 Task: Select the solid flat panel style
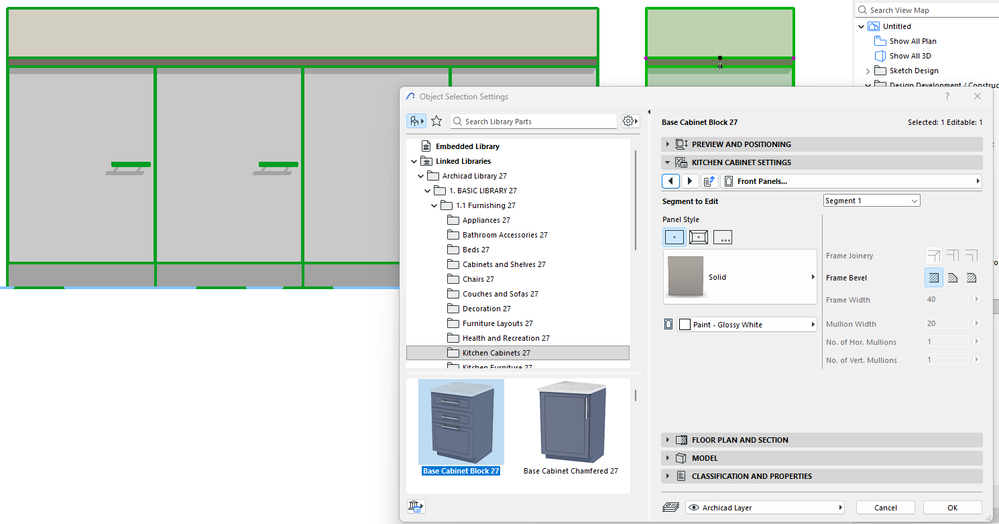click(674, 237)
